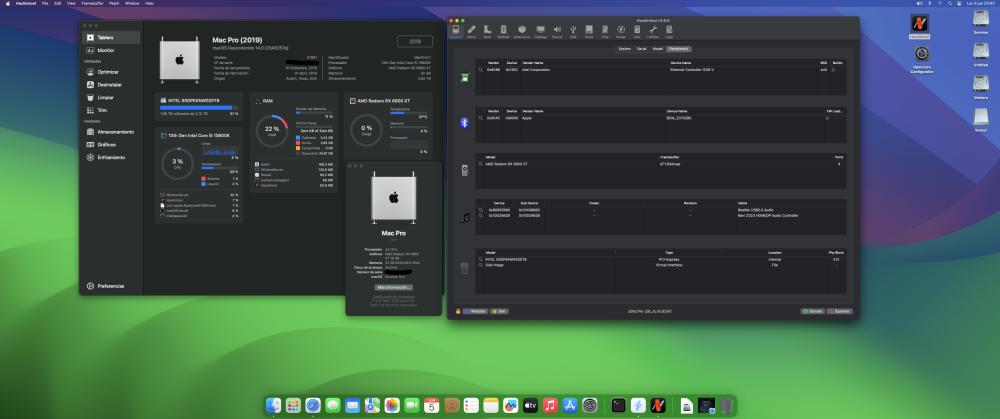Image resolution: width=1000 pixels, height=419 pixels.
Task: Open the Boot section in Hackintool toolbar
Action: tap(488, 31)
